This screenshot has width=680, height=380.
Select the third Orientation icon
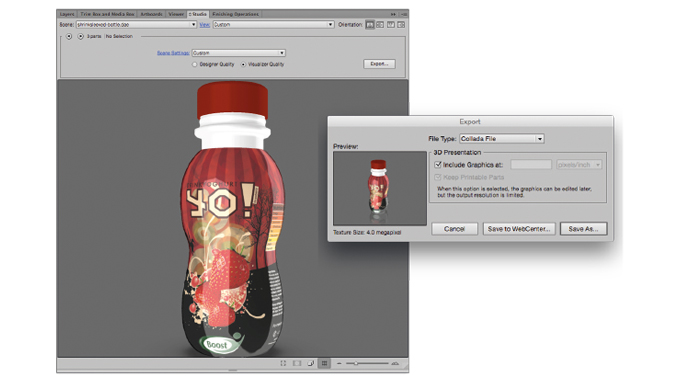click(x=391, y=25)
